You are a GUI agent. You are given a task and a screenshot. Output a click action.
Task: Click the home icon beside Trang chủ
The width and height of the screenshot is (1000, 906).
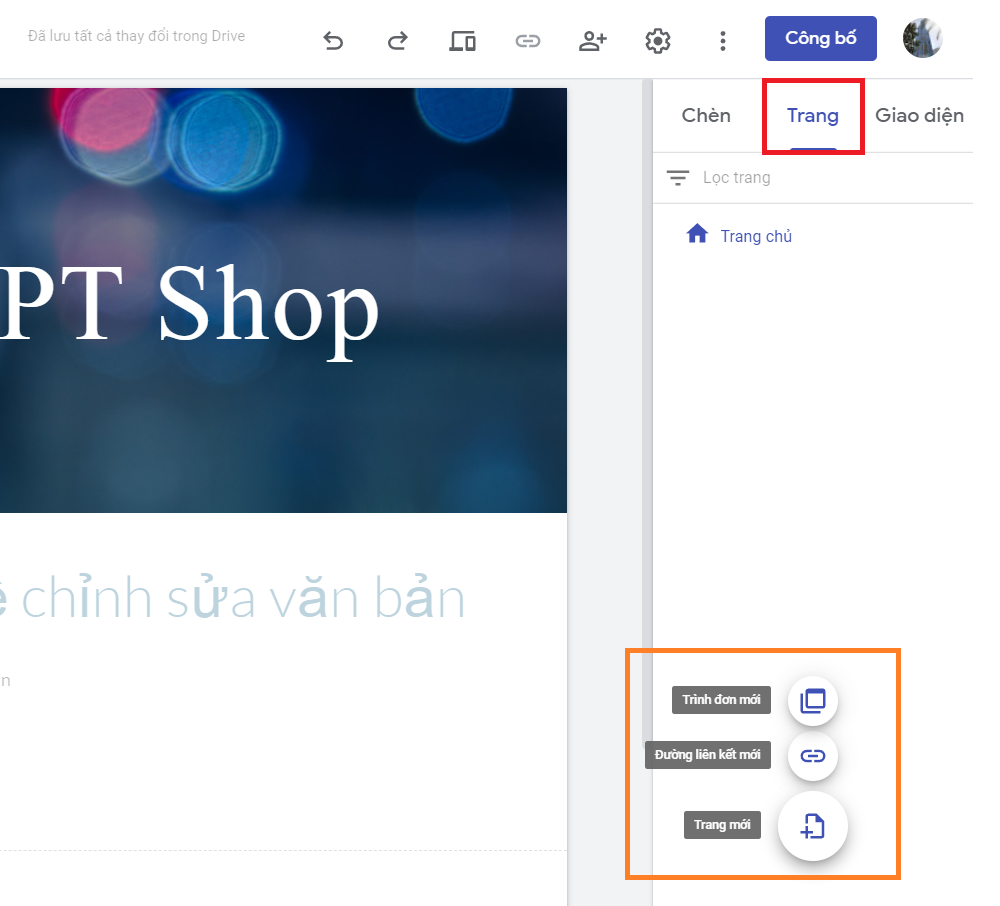pos(697,234)
